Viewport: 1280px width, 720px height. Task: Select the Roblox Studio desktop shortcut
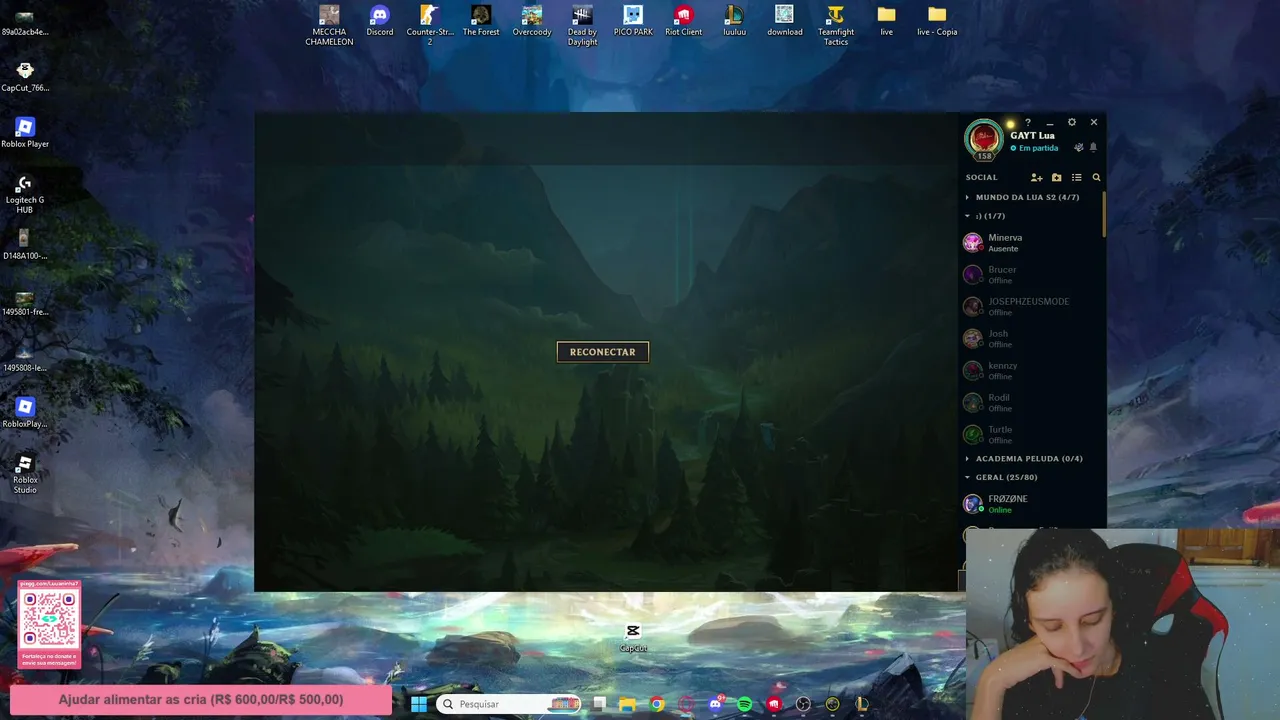[x=25, y=474]
